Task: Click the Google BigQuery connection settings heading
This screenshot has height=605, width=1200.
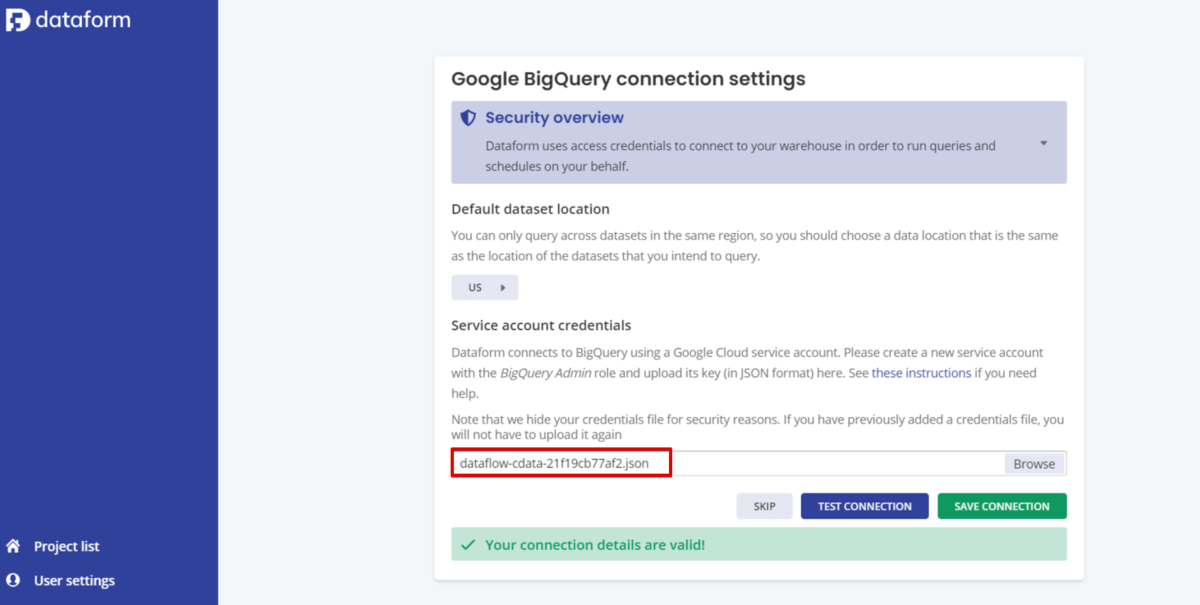Action: [x=628, y=79]
